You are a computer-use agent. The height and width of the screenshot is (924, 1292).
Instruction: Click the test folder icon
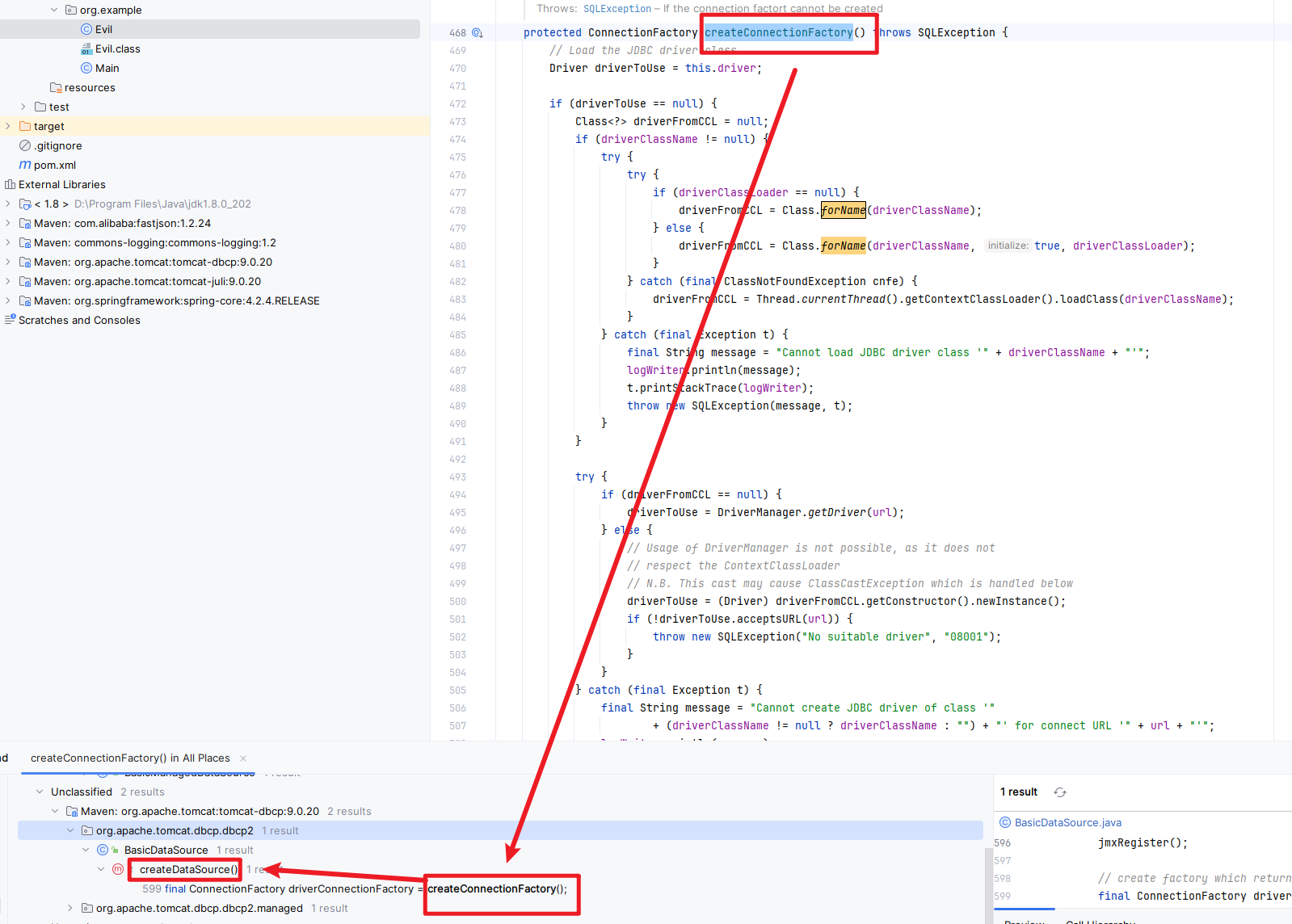pos(40,107)
